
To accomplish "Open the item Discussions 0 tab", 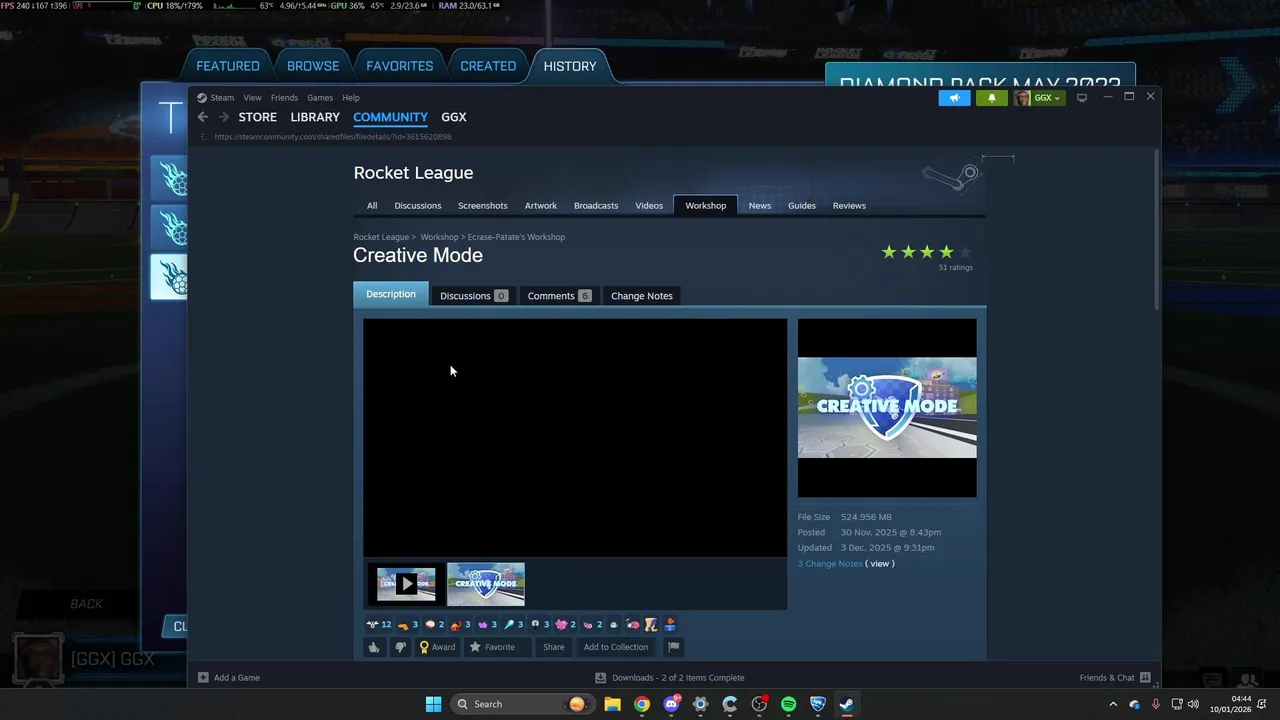I will pos(474,296).
